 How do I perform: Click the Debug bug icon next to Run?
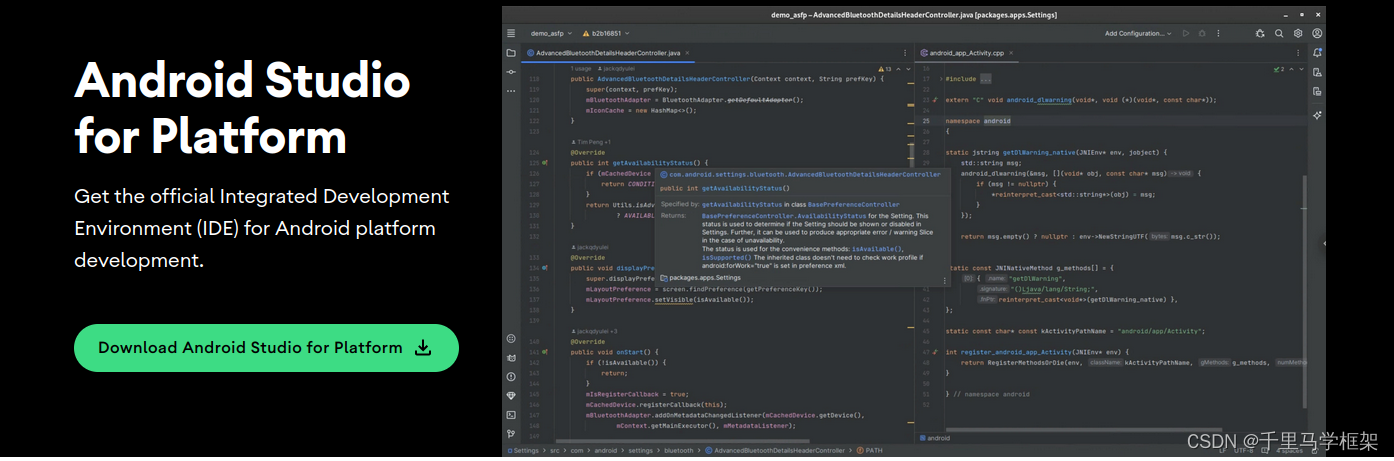point(1202,33)
